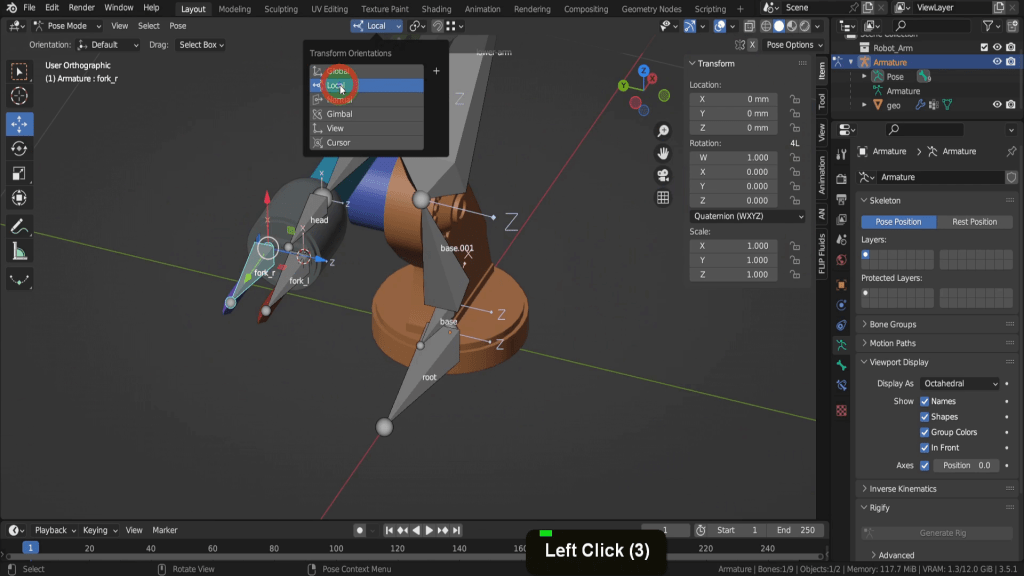The height and width of the screenshot is (576, 1024).
Task: Toggle the In Front checkbox
Action: coord(924,448)
